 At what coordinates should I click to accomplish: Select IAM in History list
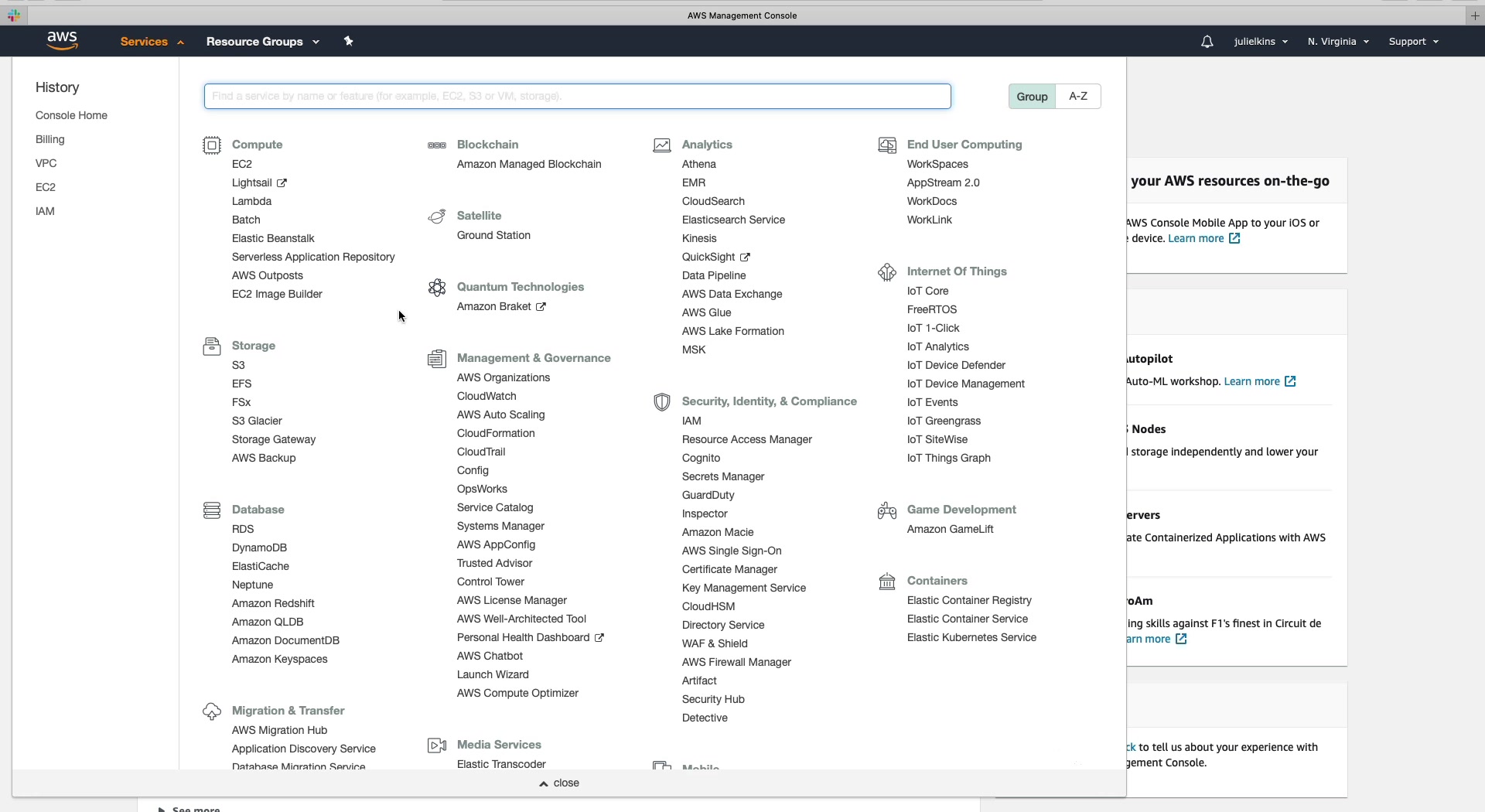pos(45,212)
